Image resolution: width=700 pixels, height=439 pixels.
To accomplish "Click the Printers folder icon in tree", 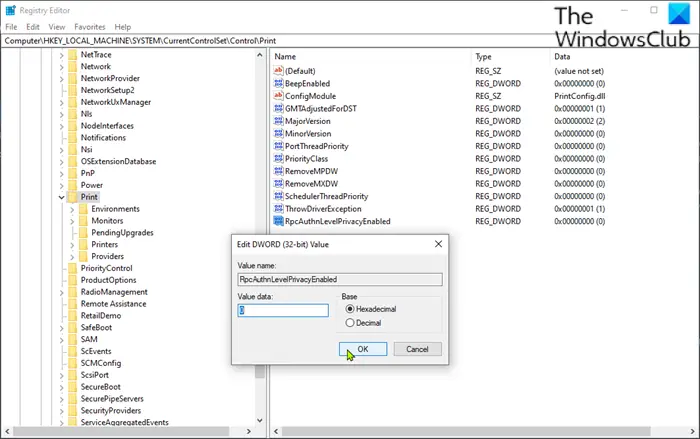I will click(x=82, y=244).
